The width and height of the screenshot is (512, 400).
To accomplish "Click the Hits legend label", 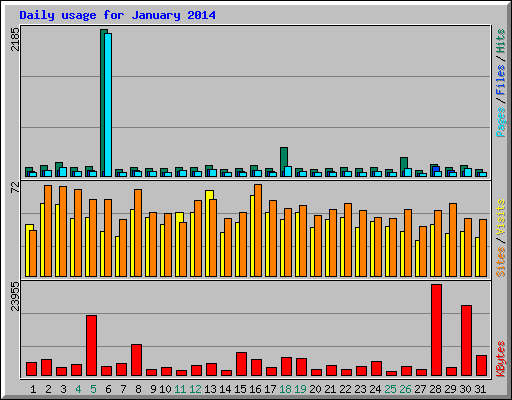I will (x=501, y=41).
